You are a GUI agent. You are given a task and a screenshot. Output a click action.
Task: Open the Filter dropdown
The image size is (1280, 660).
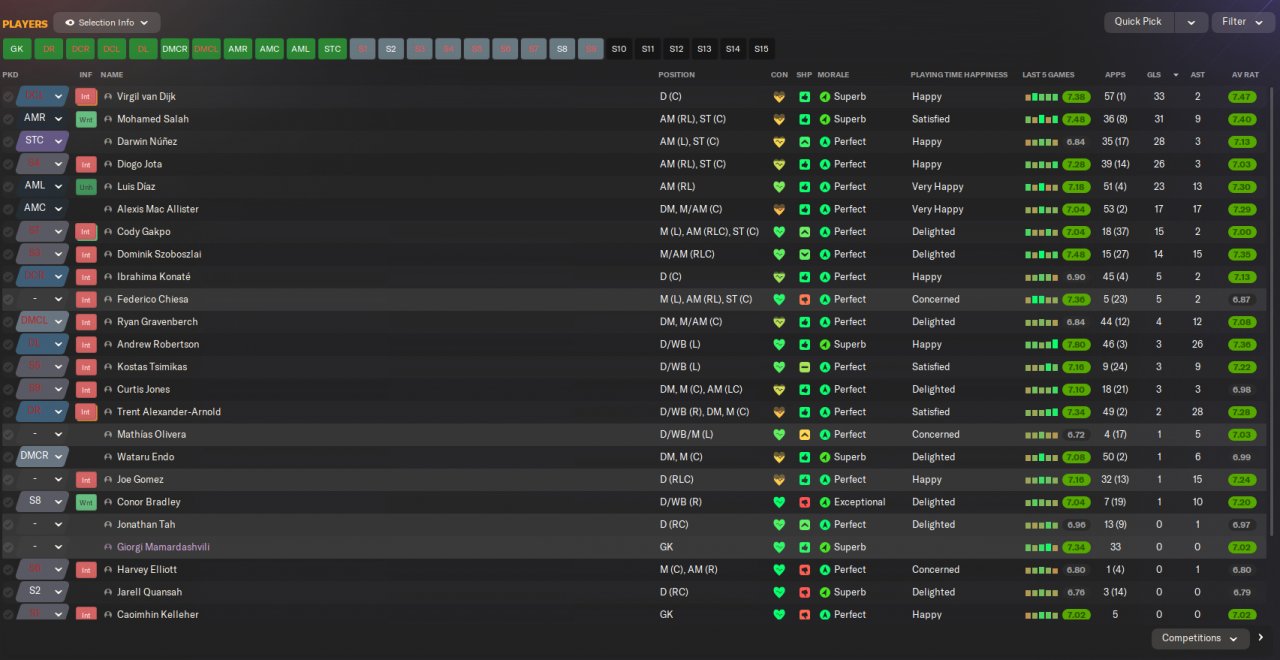(x=1243, y=22)
